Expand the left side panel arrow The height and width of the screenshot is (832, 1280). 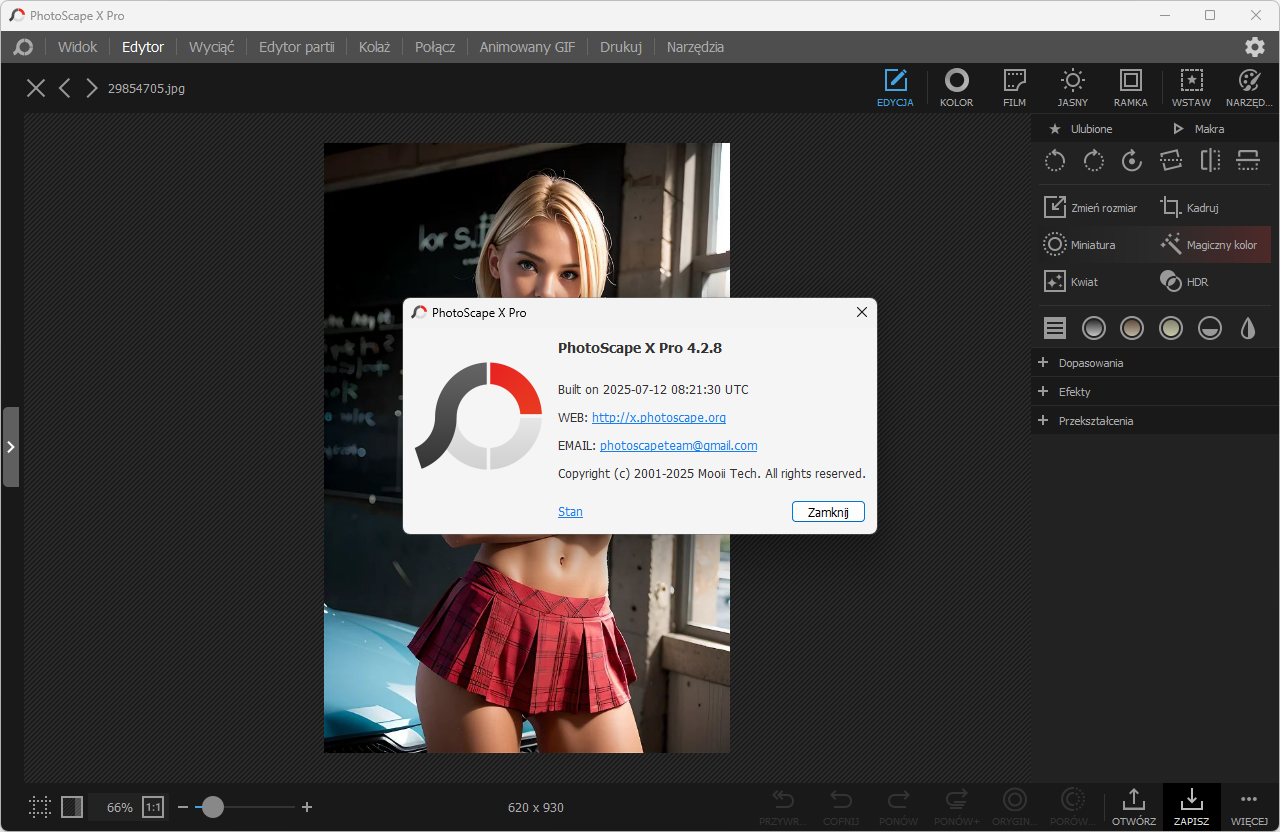point(11,447)
